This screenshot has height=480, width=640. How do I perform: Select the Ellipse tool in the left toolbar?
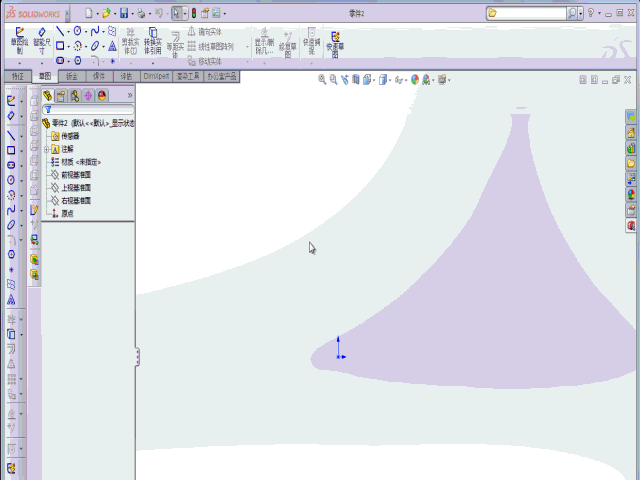(x=11, y=225)
